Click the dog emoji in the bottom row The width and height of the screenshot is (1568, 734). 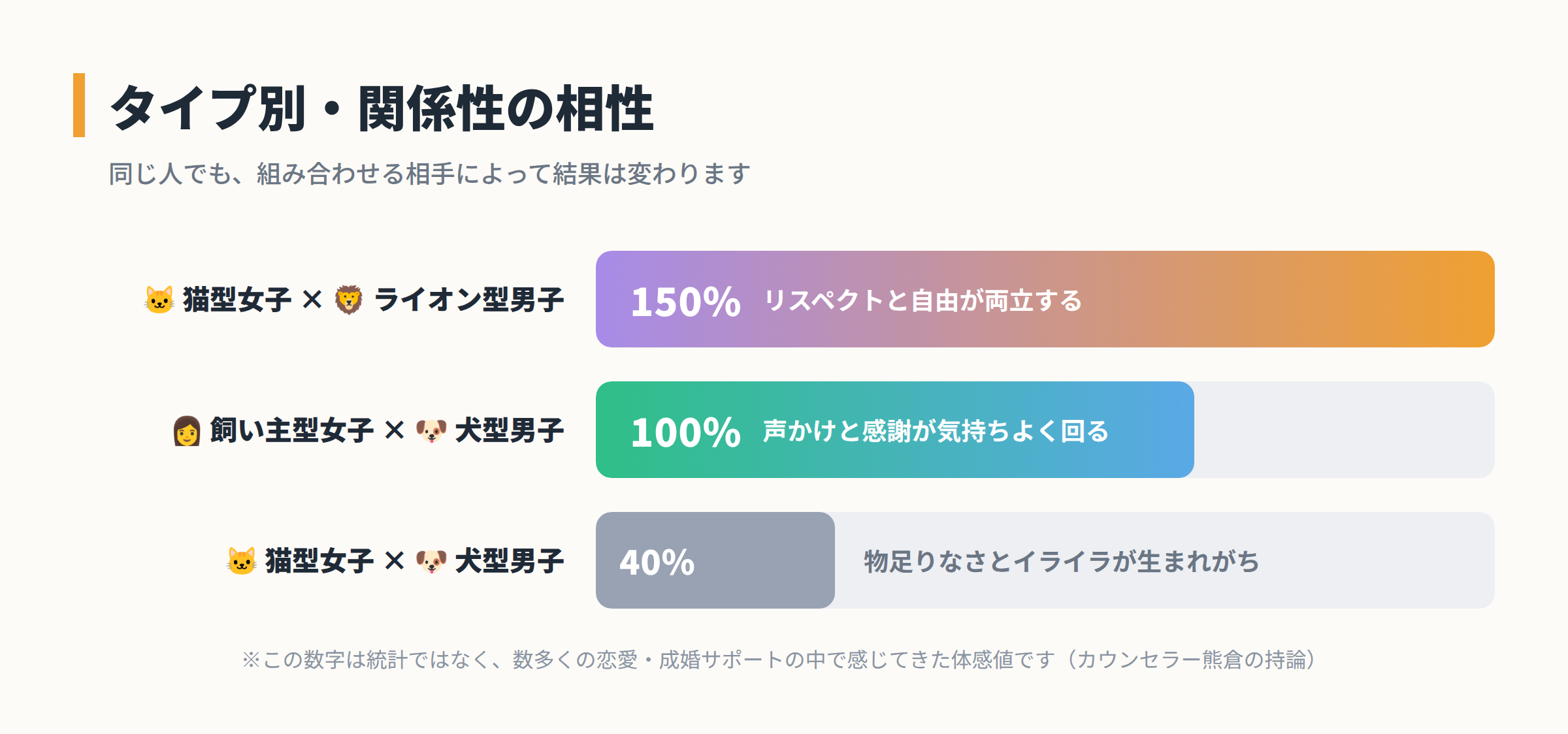coord(431,561)
